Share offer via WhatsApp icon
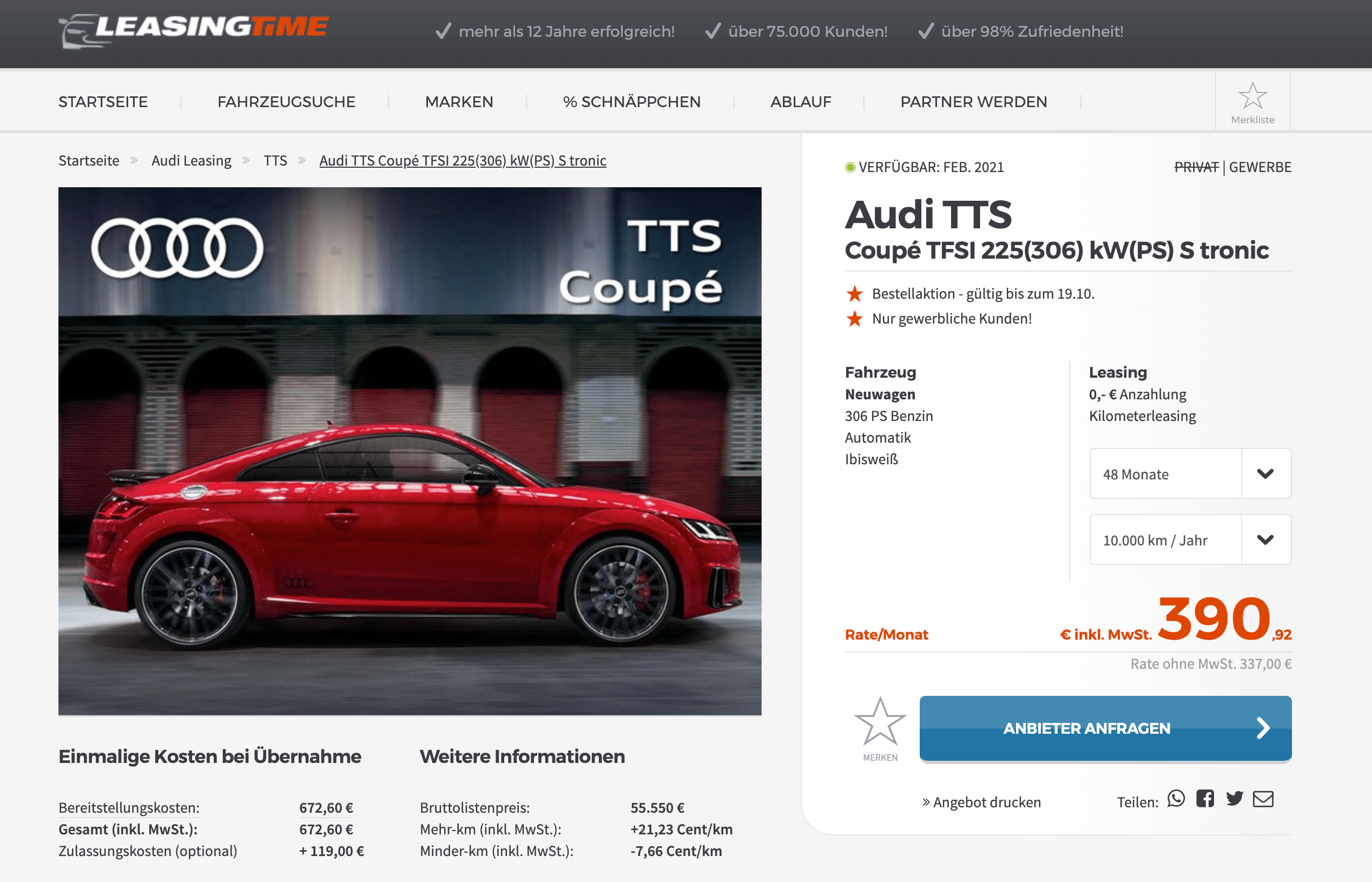 click(1176, 799)
